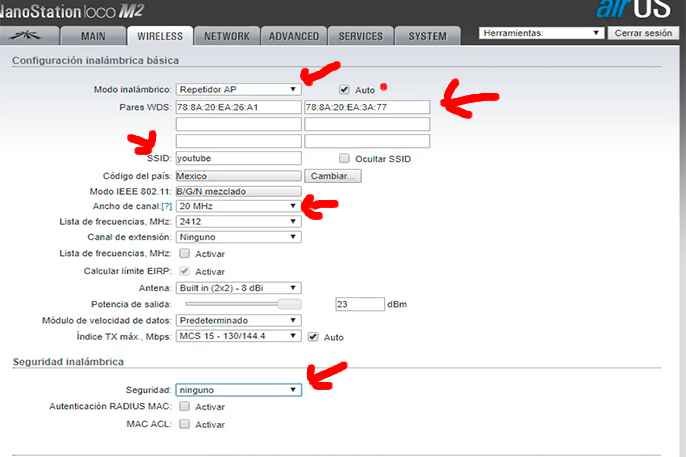Toggle the Auto checkbox beside TX rate
This screenshot has width=686, height=457.
tap(313, 337)
